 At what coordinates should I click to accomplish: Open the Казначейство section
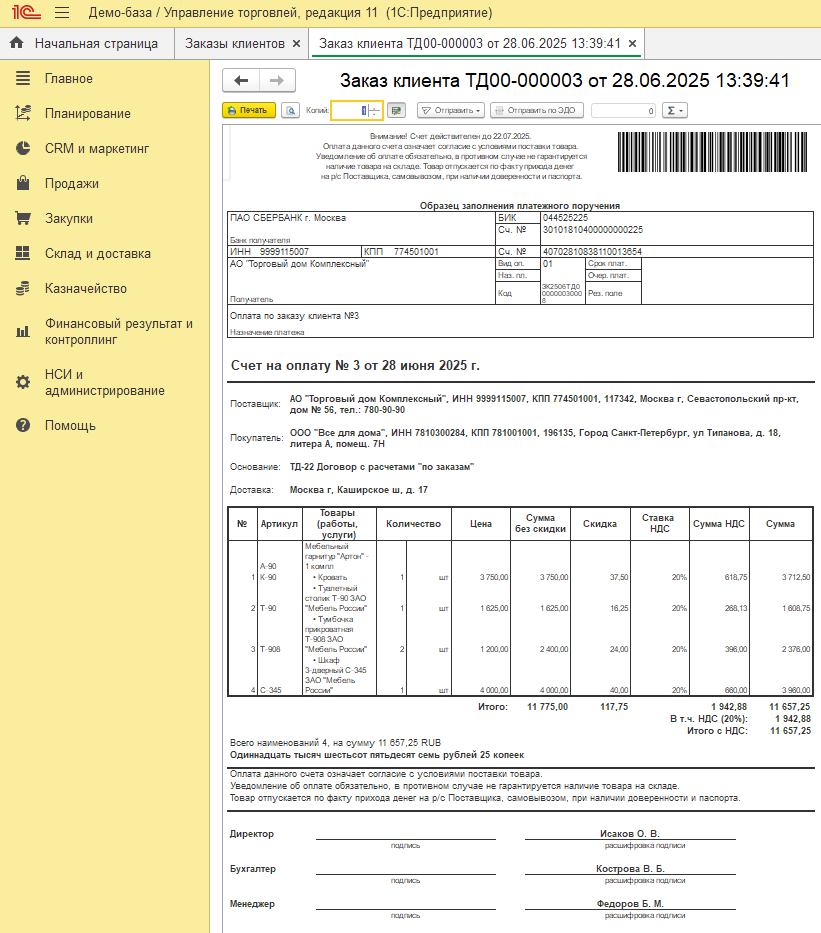[105, 289]
